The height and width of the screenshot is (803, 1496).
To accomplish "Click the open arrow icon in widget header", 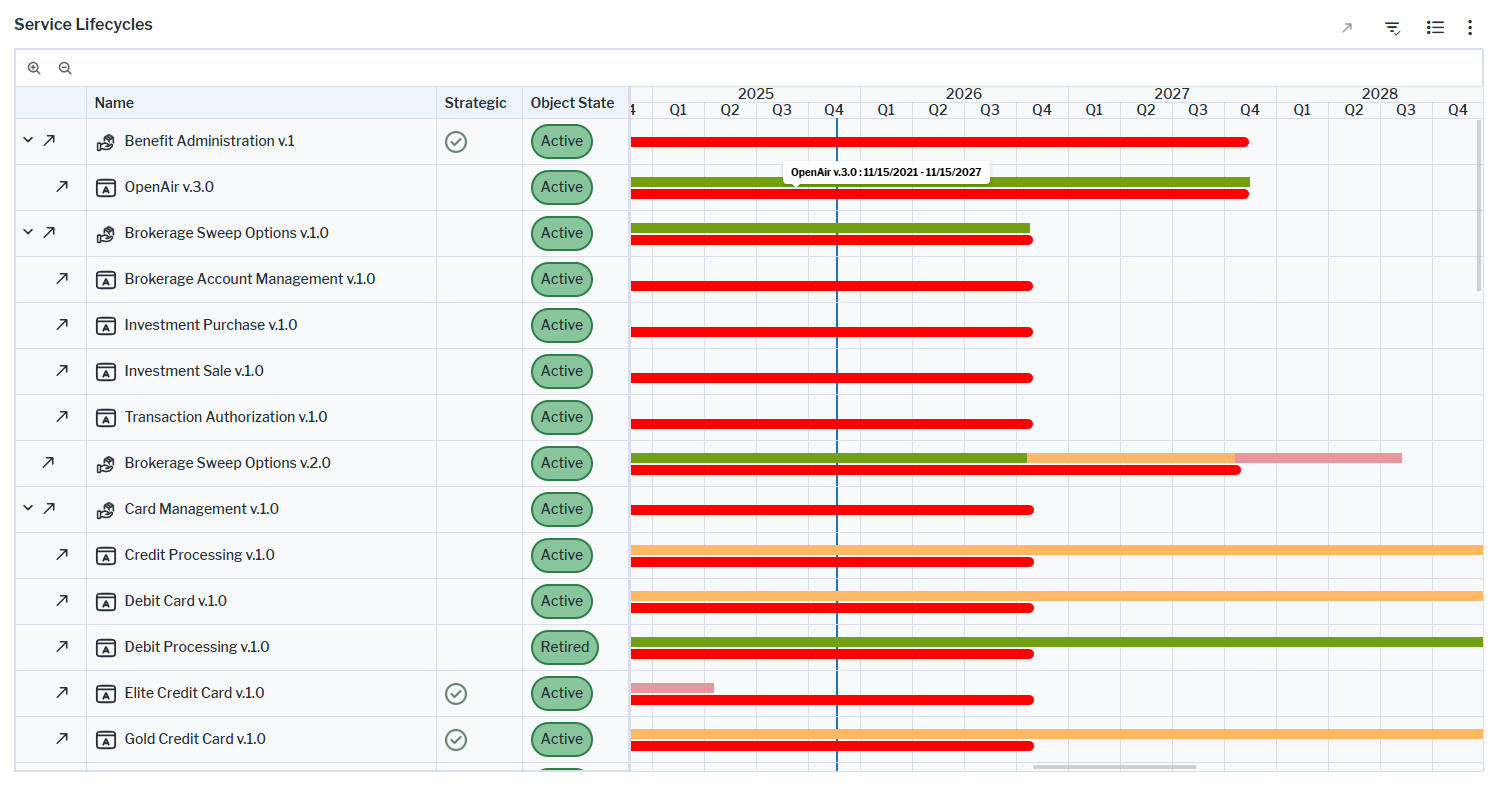I will (x=1347, y=28).
